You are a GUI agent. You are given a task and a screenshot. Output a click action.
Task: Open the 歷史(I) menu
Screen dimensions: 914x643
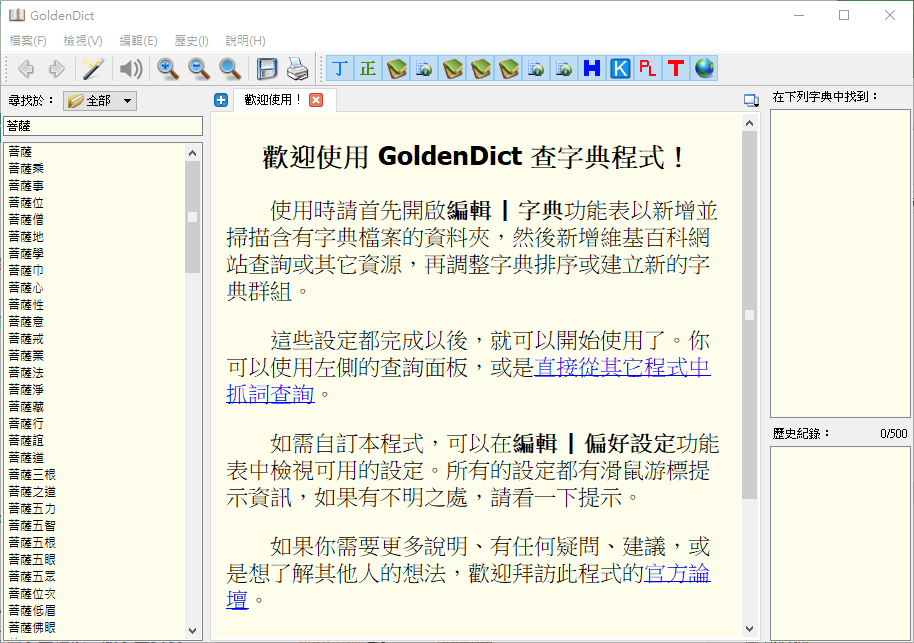click(x=191, y=41)
